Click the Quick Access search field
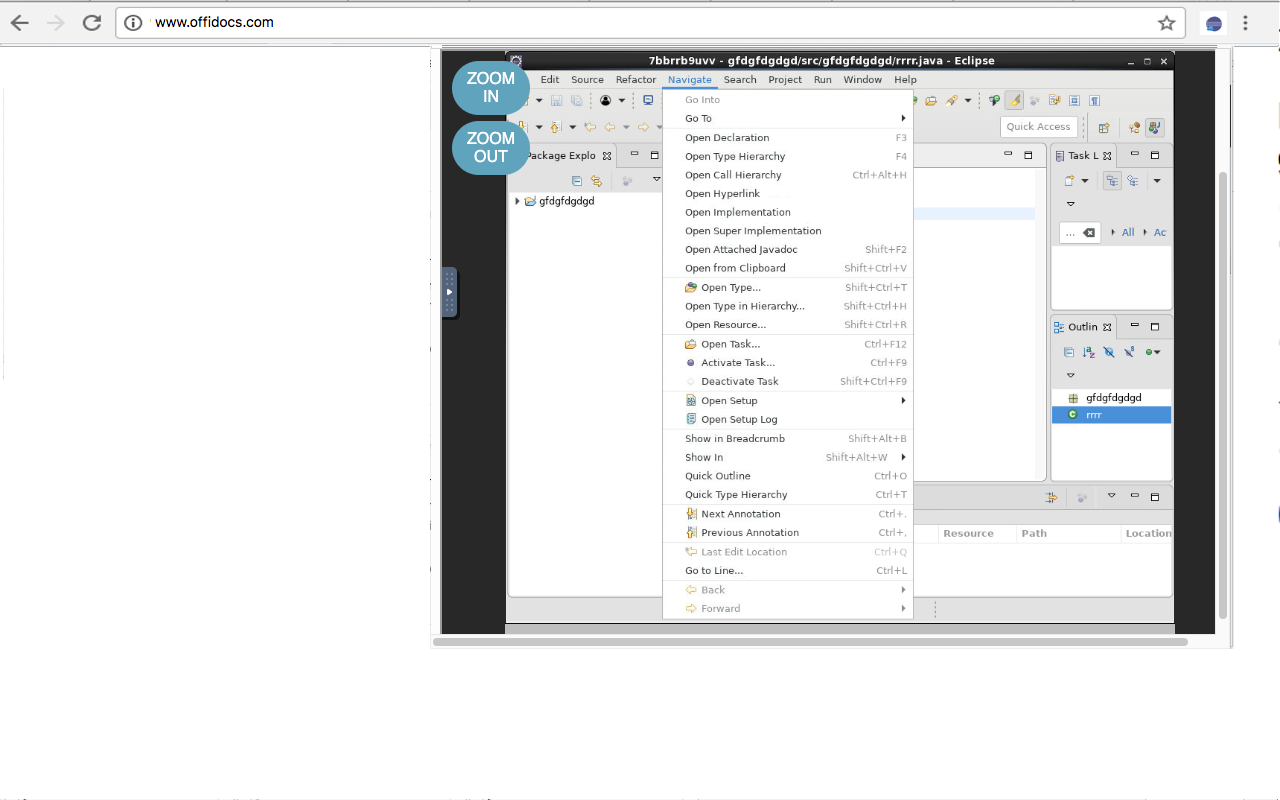The width and height of the screenshot is (1280, 800). pyautogui.click(x=1038, y=127)
